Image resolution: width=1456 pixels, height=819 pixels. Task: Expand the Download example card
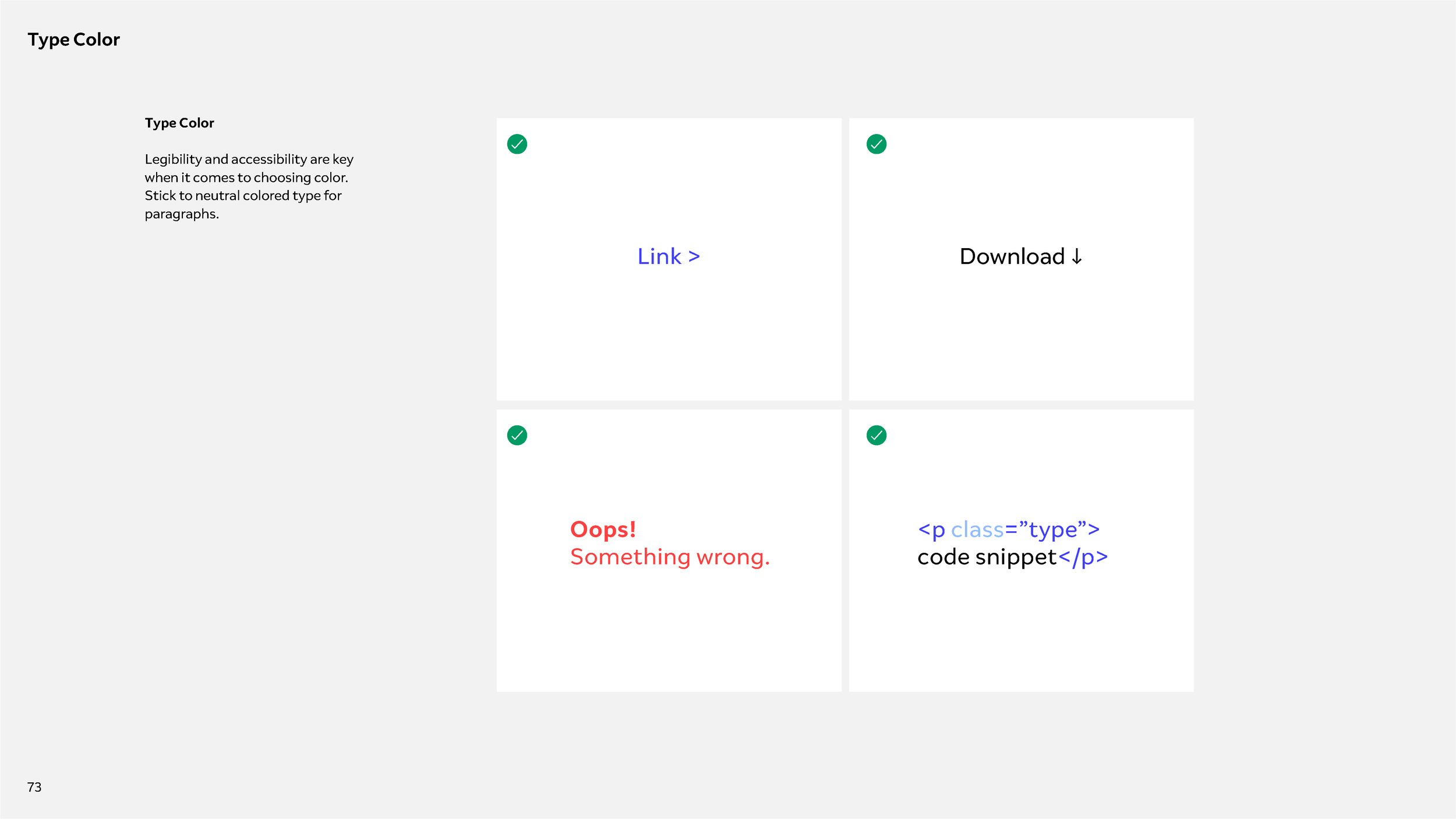(1020, 259)
